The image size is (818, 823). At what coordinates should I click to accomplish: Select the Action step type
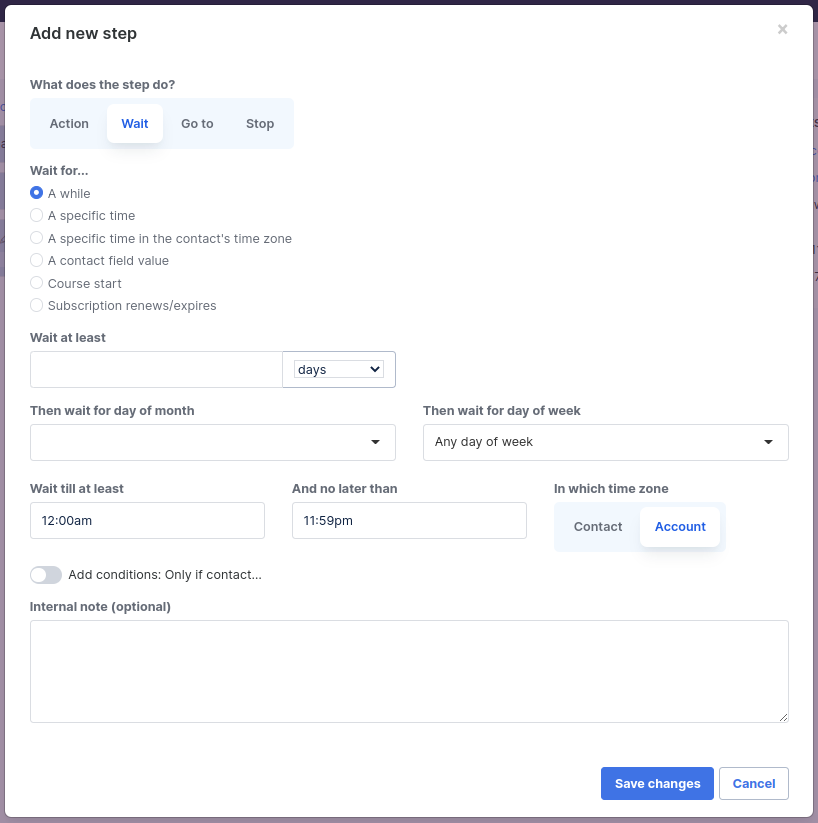(69, 124)
